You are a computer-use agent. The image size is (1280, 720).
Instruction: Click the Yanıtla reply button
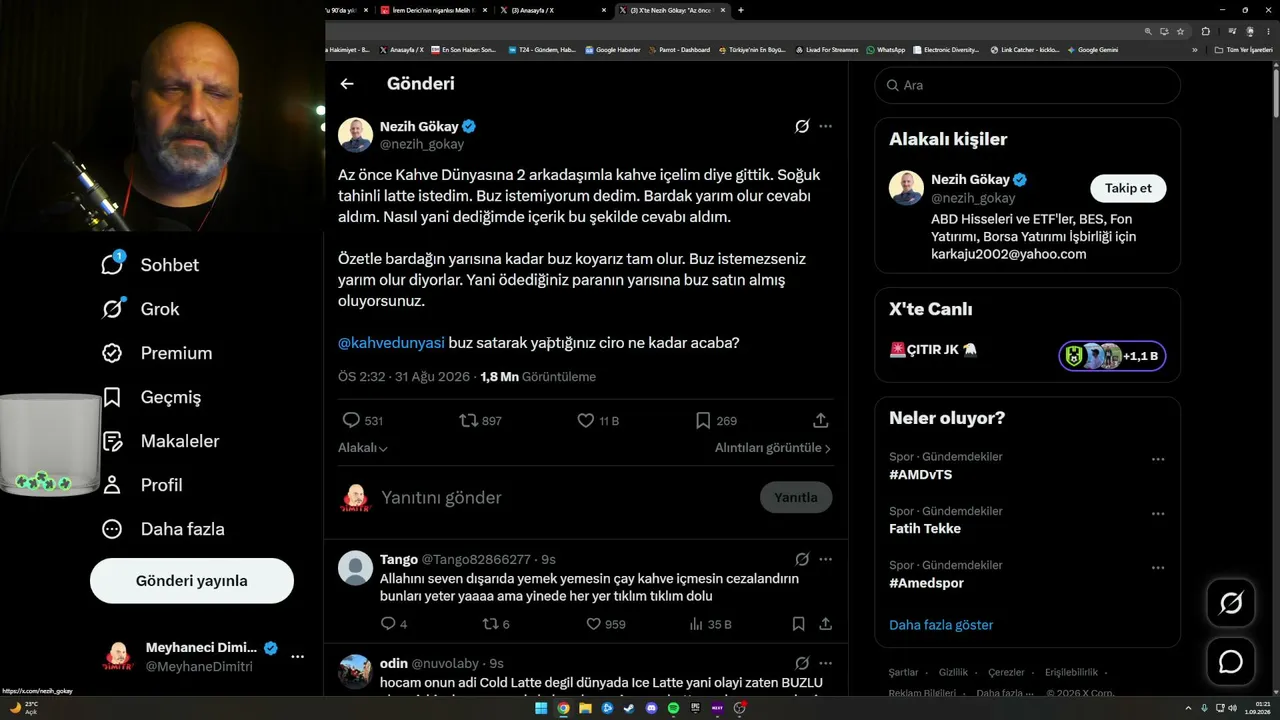coord(796,497)
